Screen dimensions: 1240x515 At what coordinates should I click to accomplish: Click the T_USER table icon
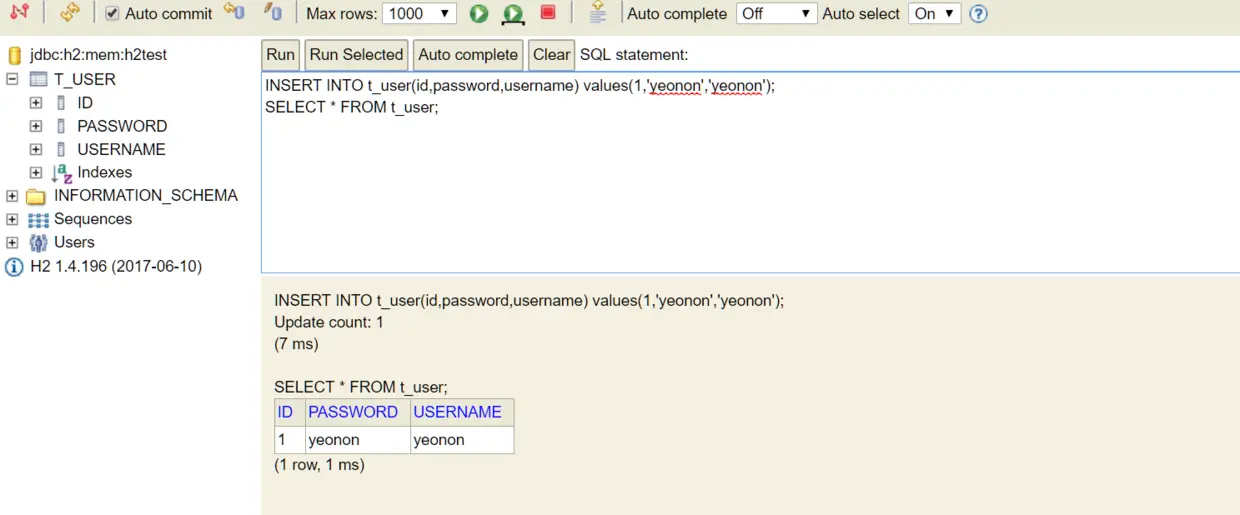tap(39, 79)
